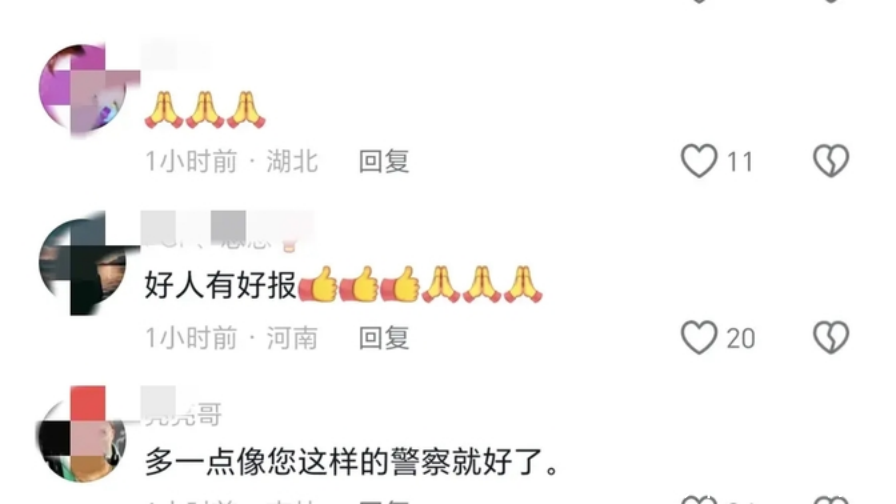Tap the 1小时前 · 湖北 timestamp
This screenshot has width=896, height=504.
click(x=231, y=162)
